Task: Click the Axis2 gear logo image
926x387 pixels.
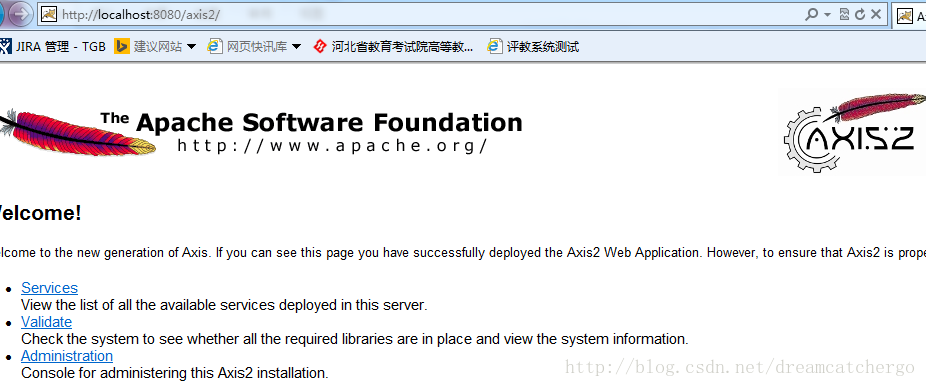Action: coord(853,132)
